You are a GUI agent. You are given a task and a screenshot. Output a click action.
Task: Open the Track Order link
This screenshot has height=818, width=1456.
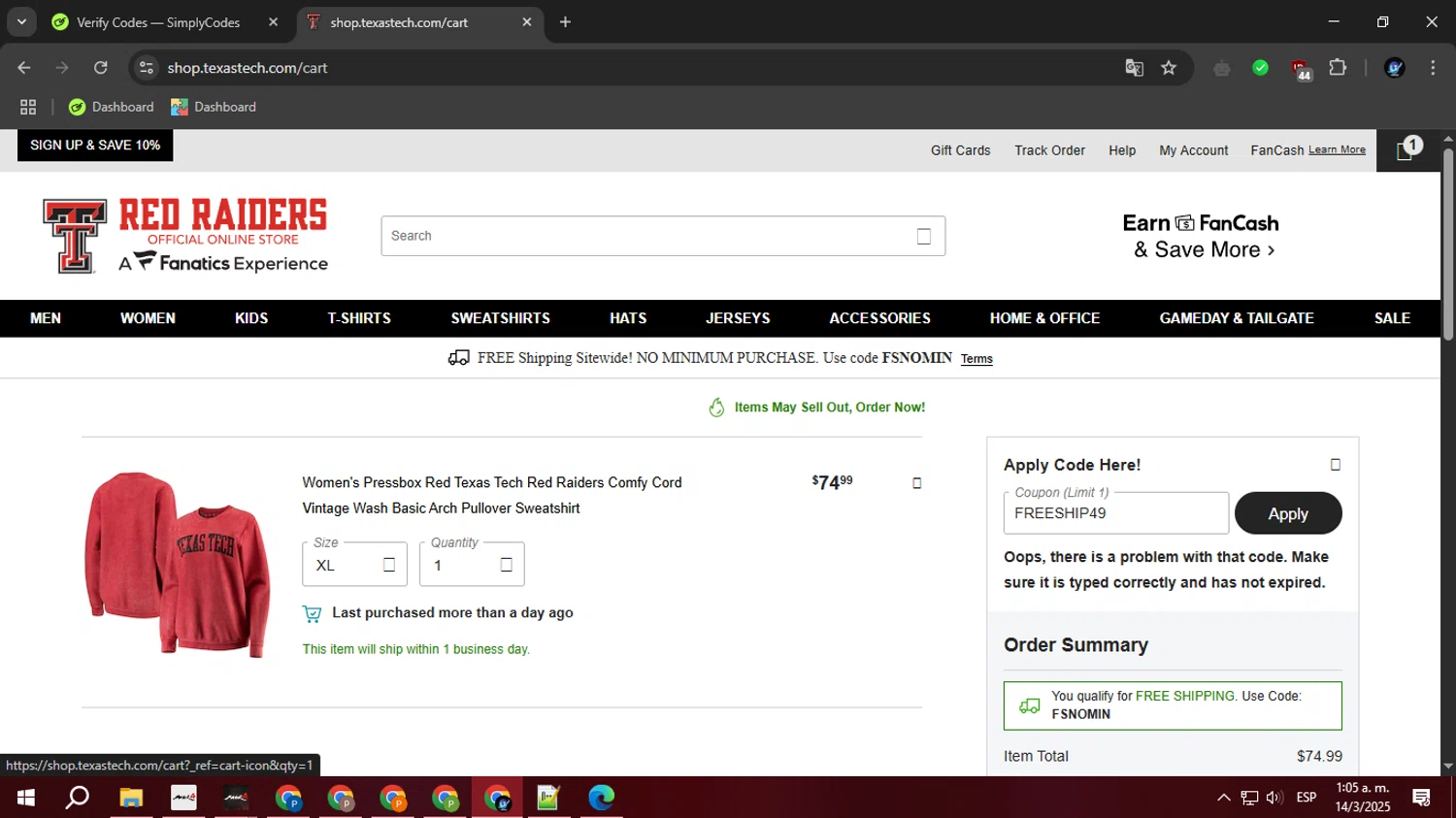tap(1050, 150)
